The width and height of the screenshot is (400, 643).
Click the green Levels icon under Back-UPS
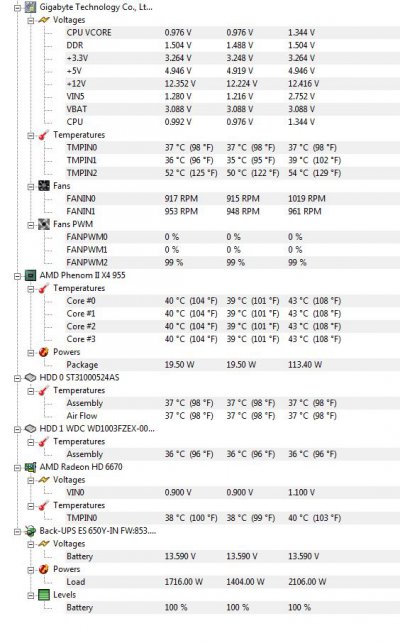[x=43, y=595]
